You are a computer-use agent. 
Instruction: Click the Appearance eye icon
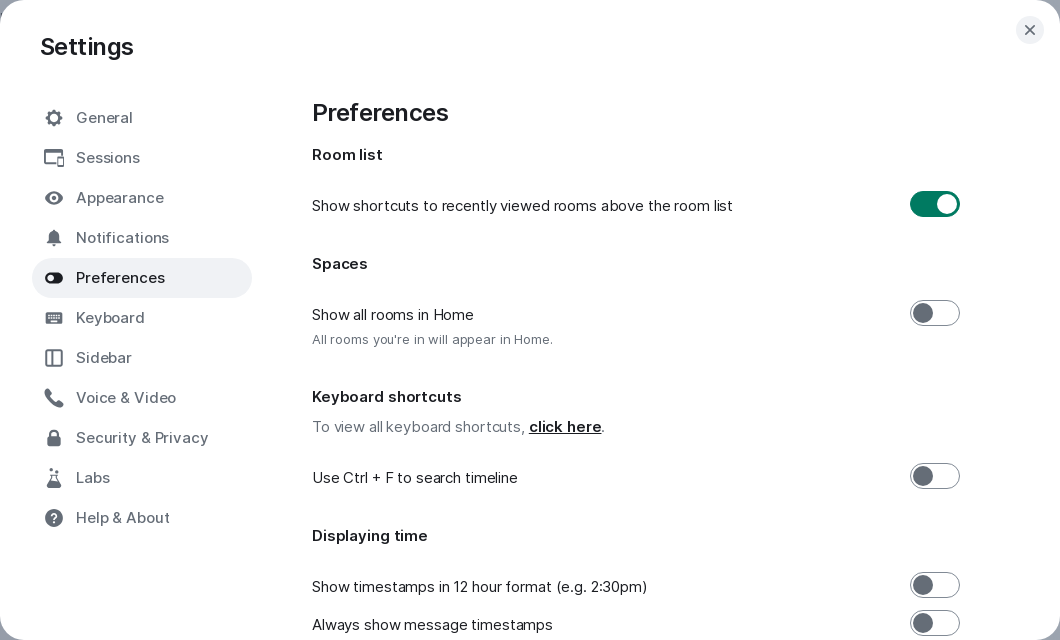tap(54, 198)
